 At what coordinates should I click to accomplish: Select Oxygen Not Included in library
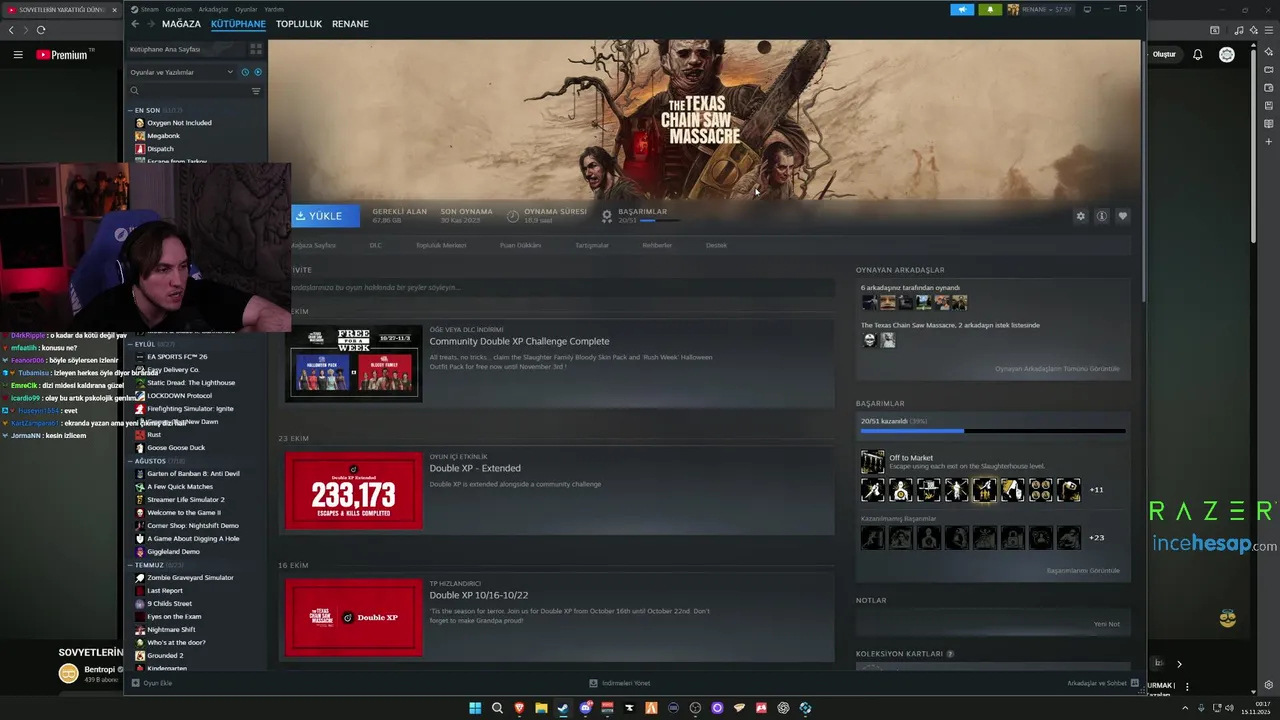(x=179, y=123)
